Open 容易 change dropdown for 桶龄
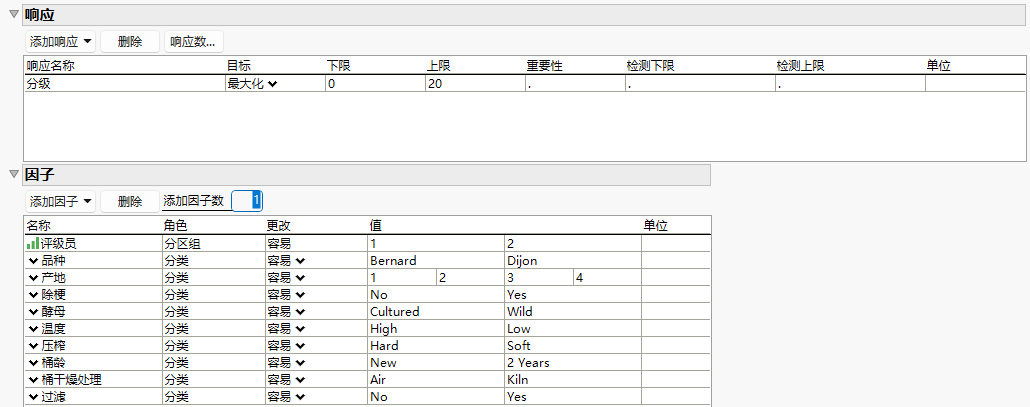The width and height of the screenshot is (1030, 407). 286,363
